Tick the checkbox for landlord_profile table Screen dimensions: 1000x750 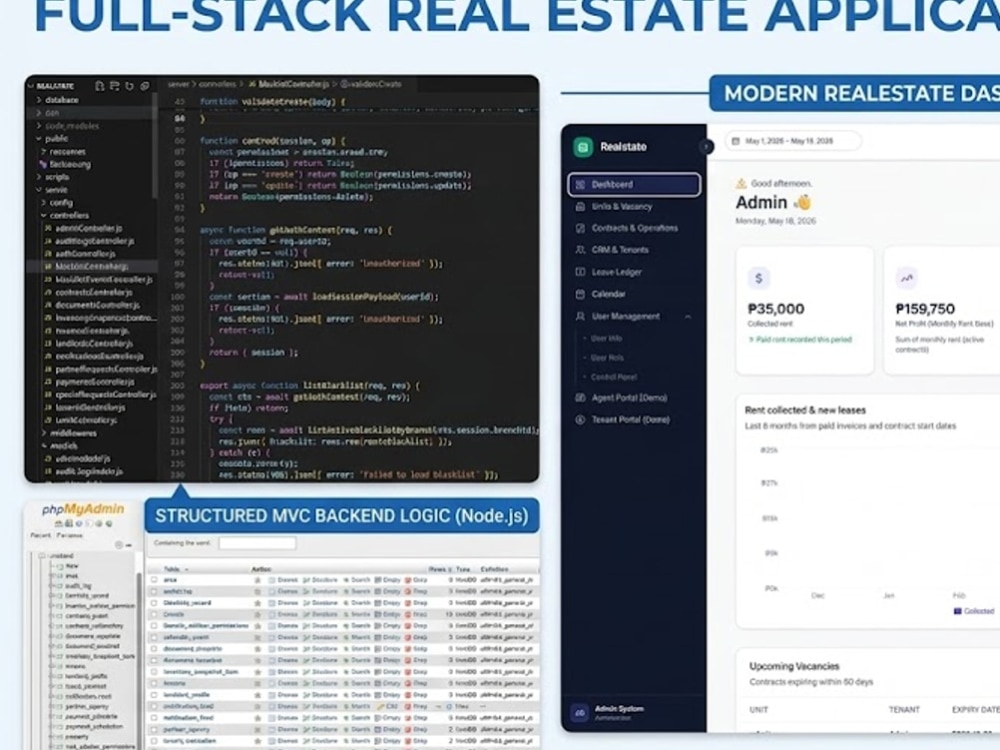click(154, 695)
